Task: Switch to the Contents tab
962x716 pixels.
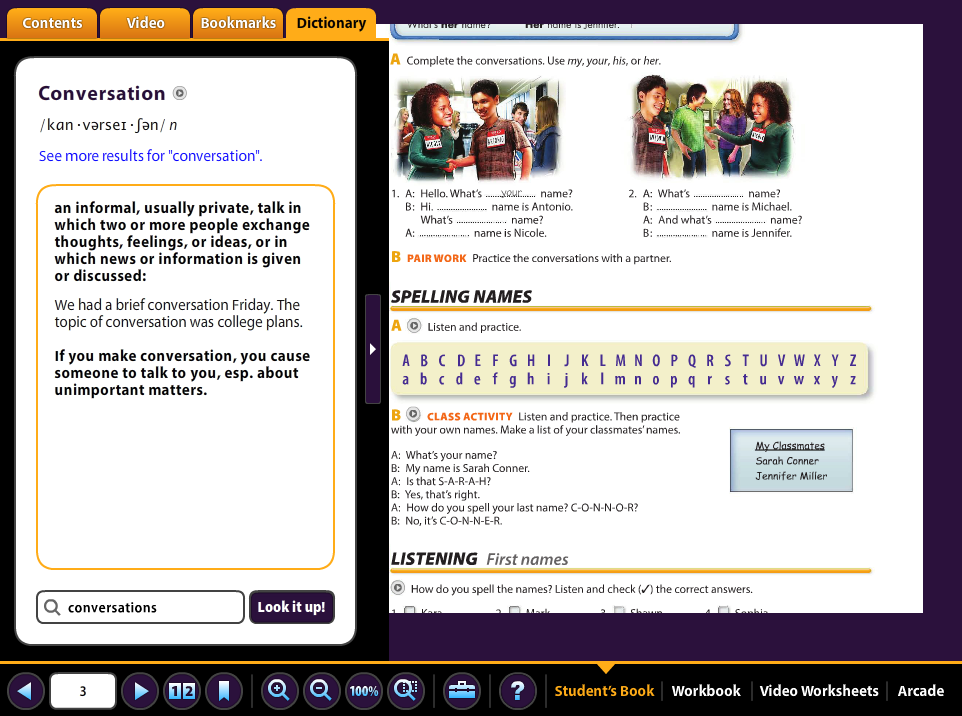Action: click(x=52, y=23)
